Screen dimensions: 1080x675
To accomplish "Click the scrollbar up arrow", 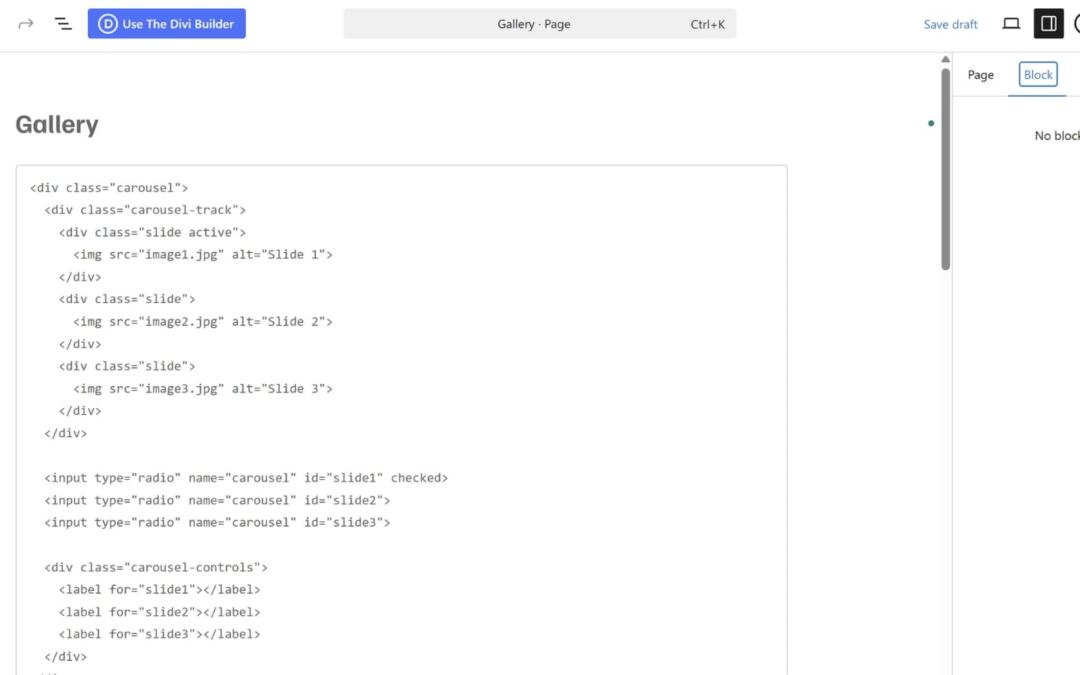I will coord(945,60).
